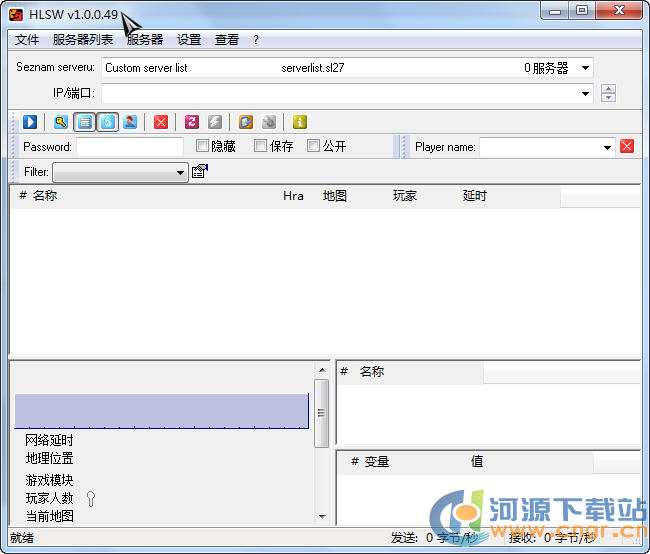Screen dimensions: 650x554
Task: Click the 变量 column header
Action: pos(376,462)
